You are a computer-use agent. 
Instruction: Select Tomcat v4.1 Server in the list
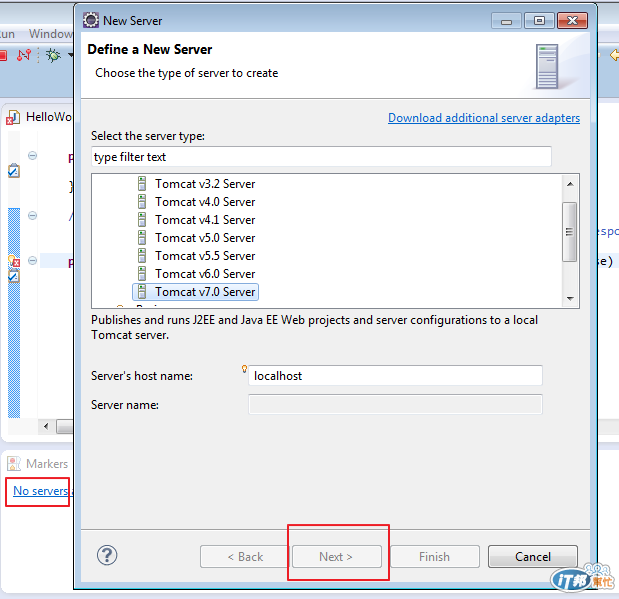204,220
